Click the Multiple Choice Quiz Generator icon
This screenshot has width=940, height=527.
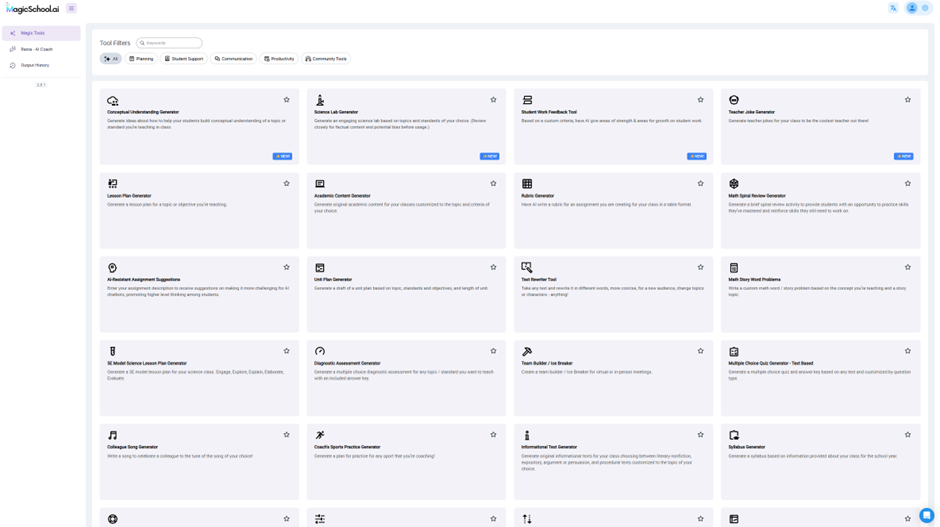coord(734,351)
